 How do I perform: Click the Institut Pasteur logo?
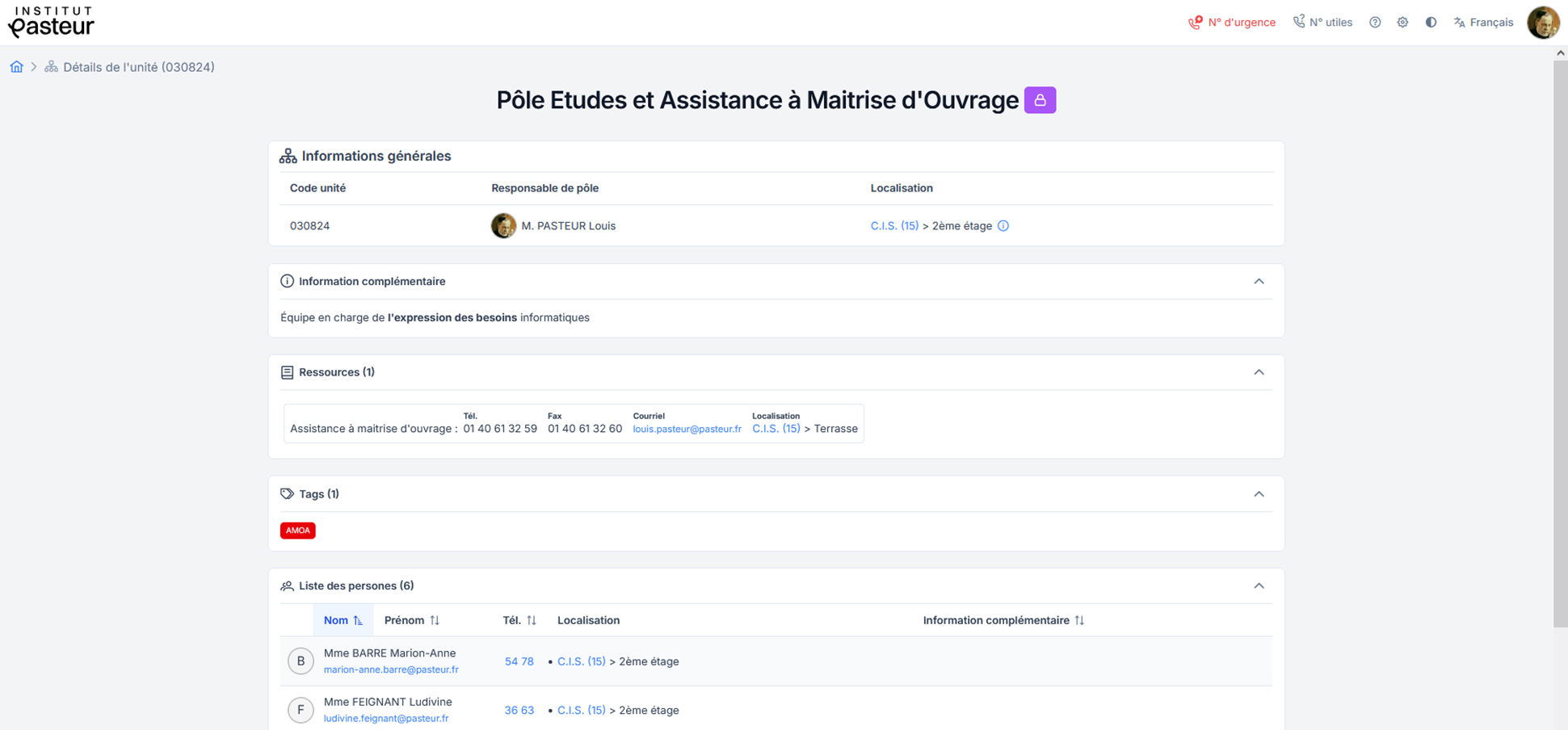click(x=51, y=23)
